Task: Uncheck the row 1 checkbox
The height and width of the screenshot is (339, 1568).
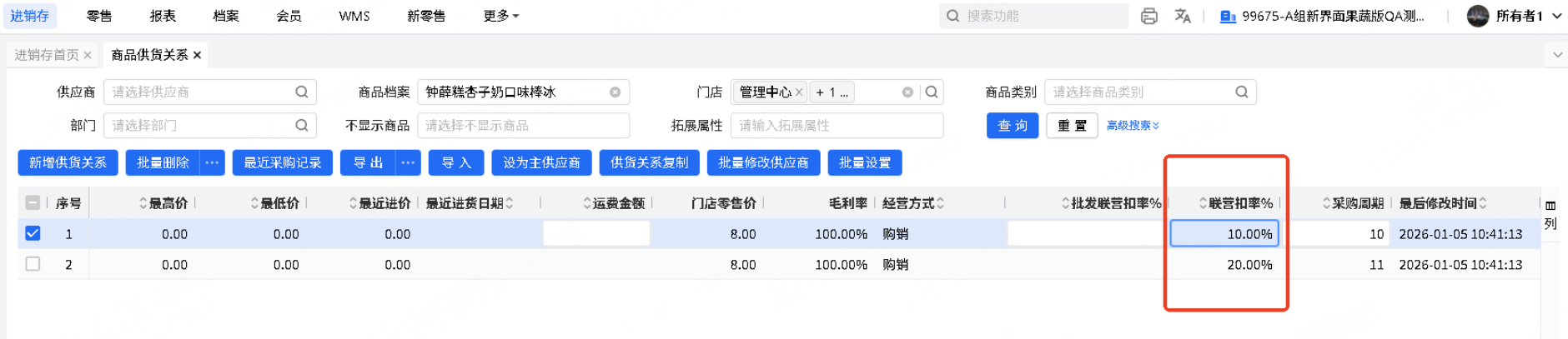Action: [33, 234]
